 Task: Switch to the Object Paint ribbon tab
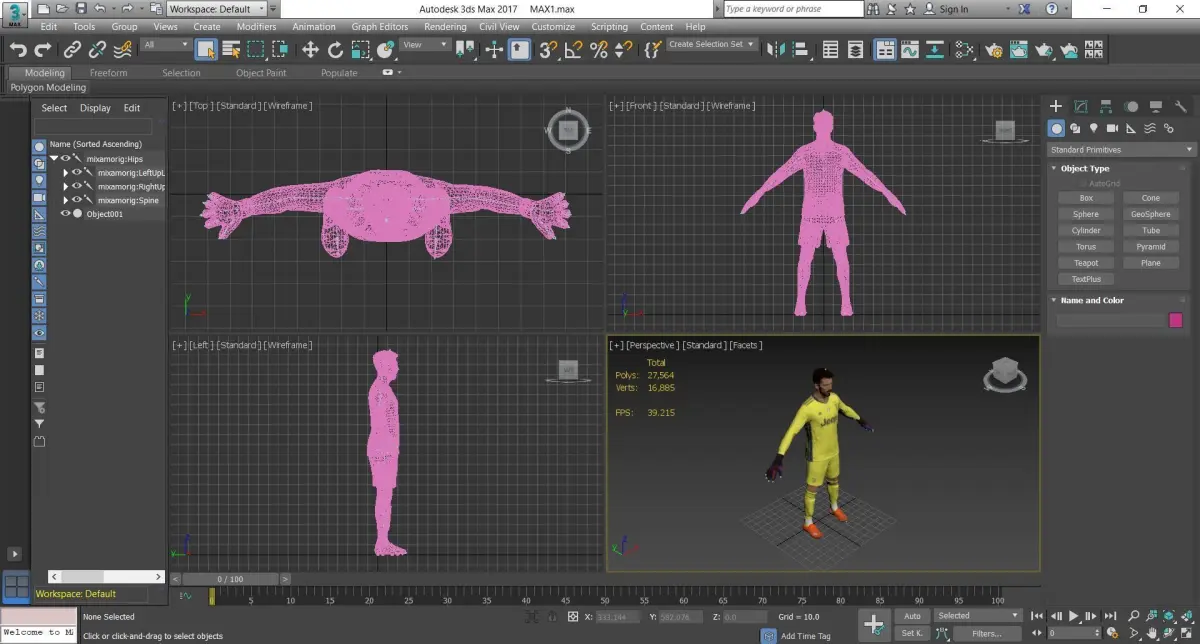pos(261,73)
